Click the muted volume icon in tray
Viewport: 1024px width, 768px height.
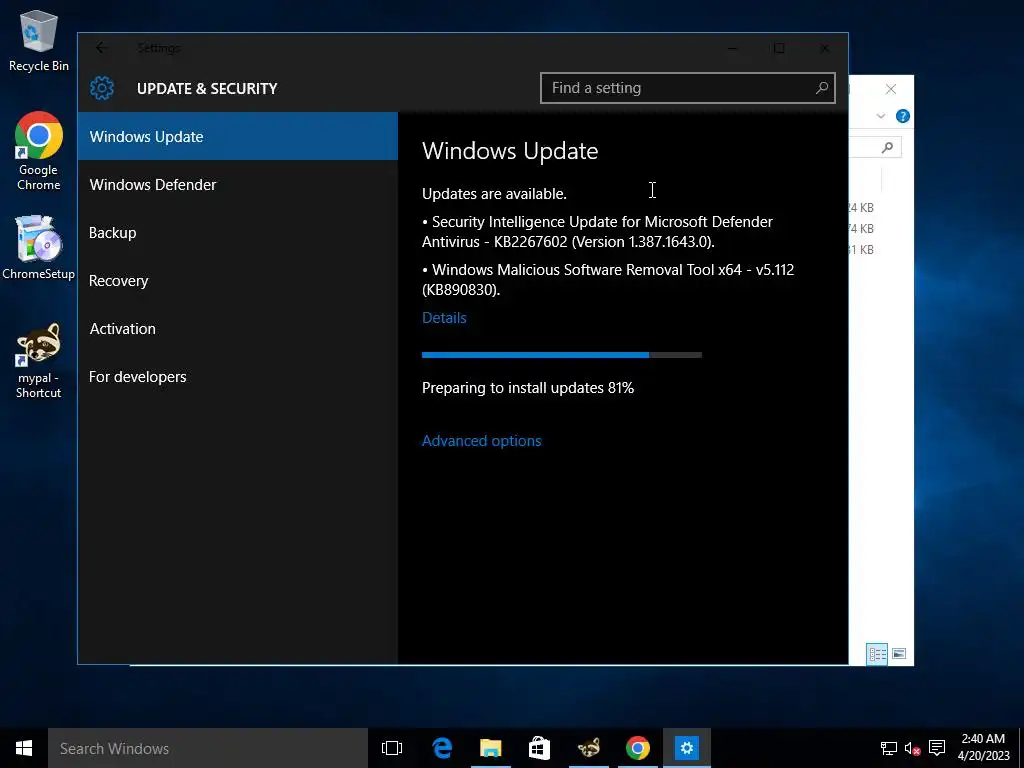(912, 748)
